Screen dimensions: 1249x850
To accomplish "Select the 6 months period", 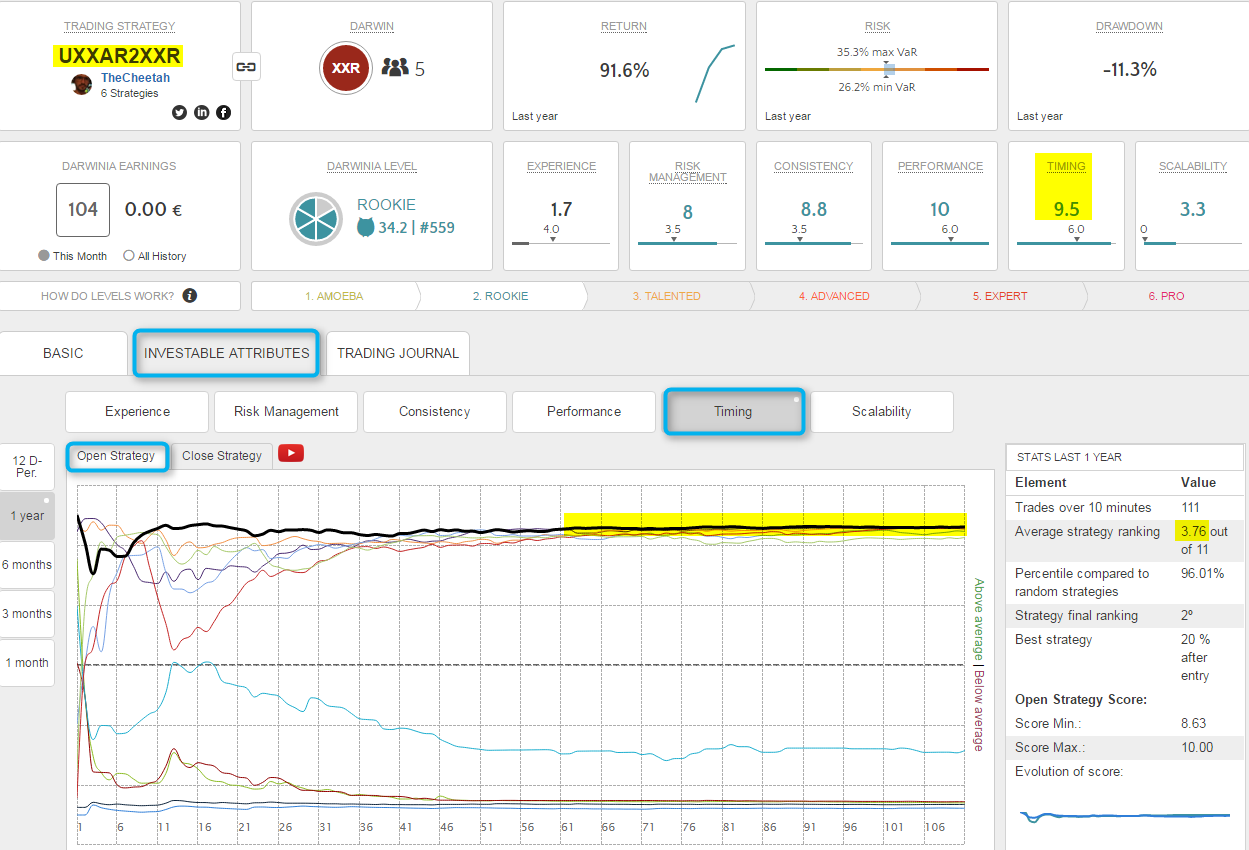I will 27,565.
